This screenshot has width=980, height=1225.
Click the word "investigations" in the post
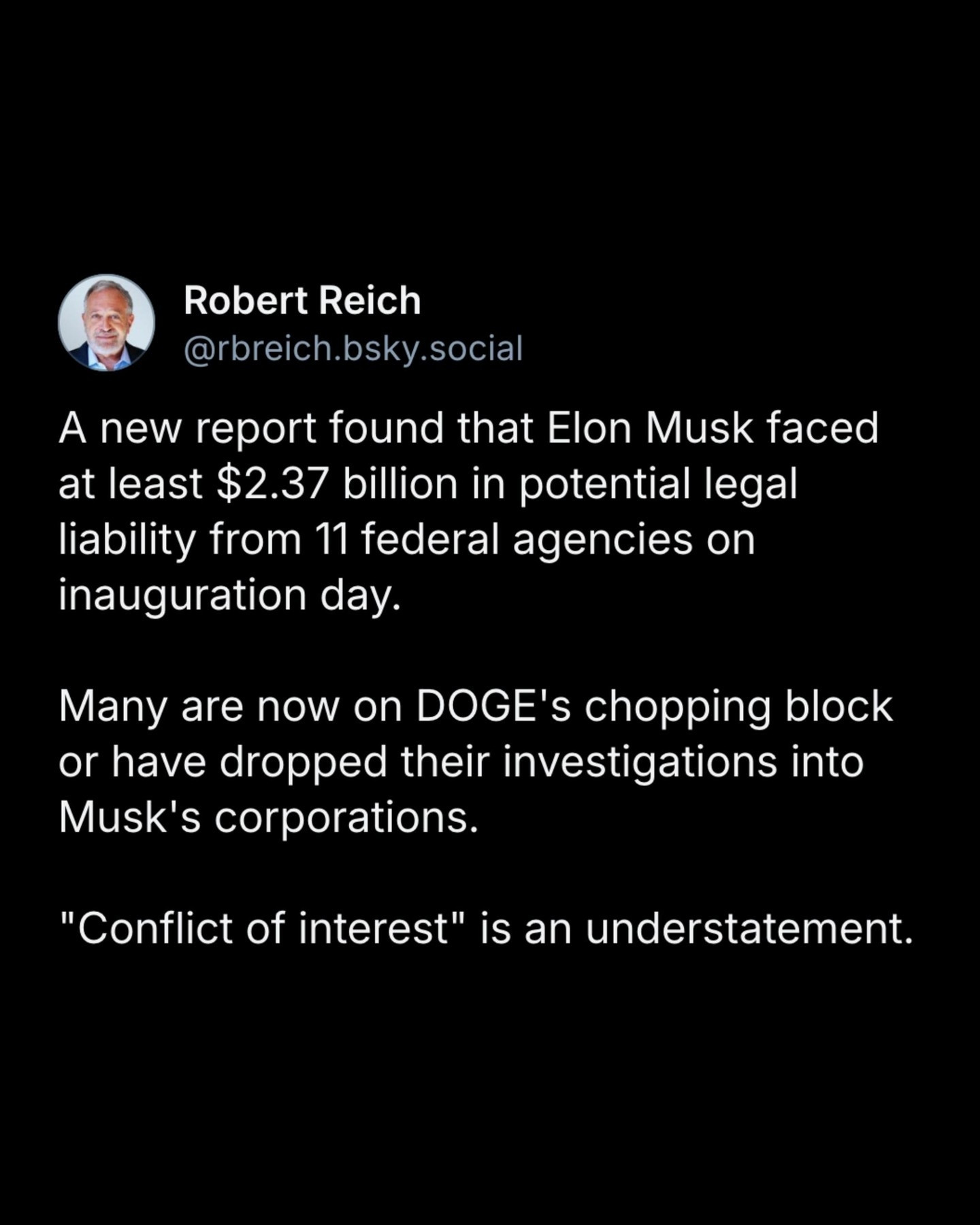pyautogui.click(x=640, y=762)
